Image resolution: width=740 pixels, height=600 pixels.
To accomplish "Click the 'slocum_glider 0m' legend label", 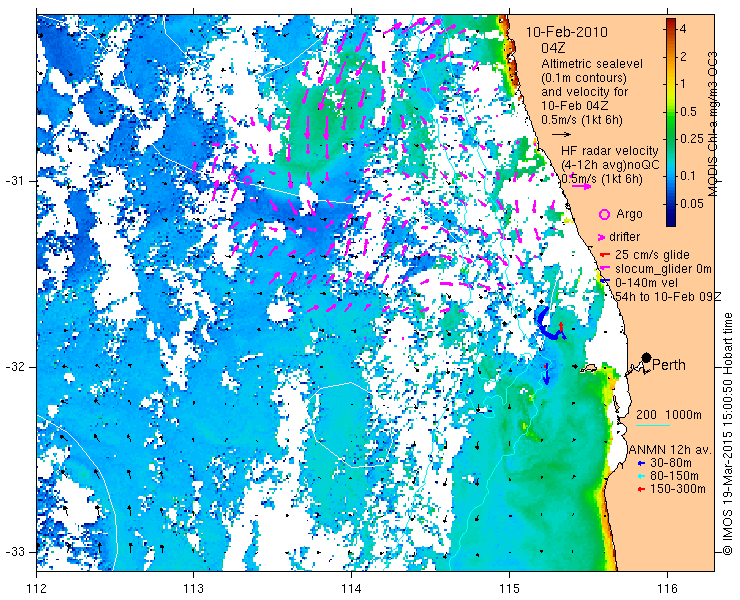I will click(663, 269).
